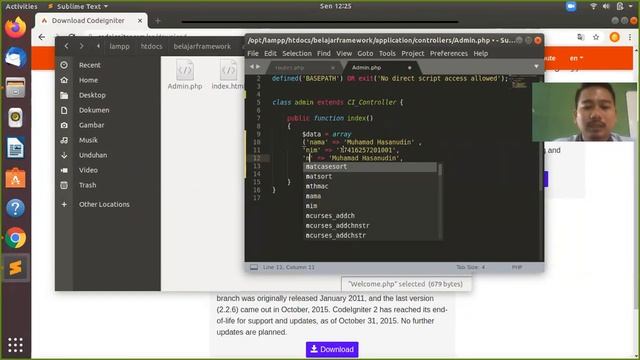Open the Help menu in Sublime
640x360 pixels.
click(480, 53)
